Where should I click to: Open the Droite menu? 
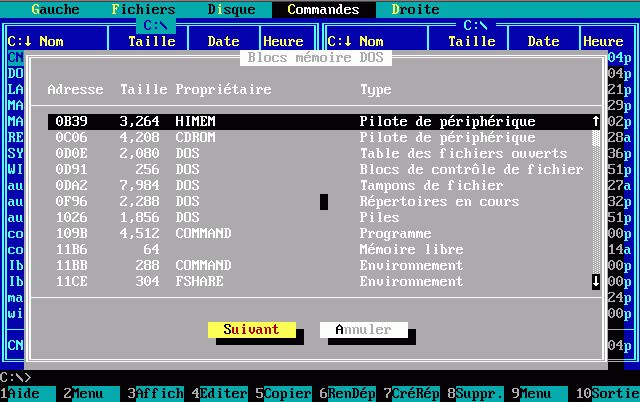click(415, 9)
